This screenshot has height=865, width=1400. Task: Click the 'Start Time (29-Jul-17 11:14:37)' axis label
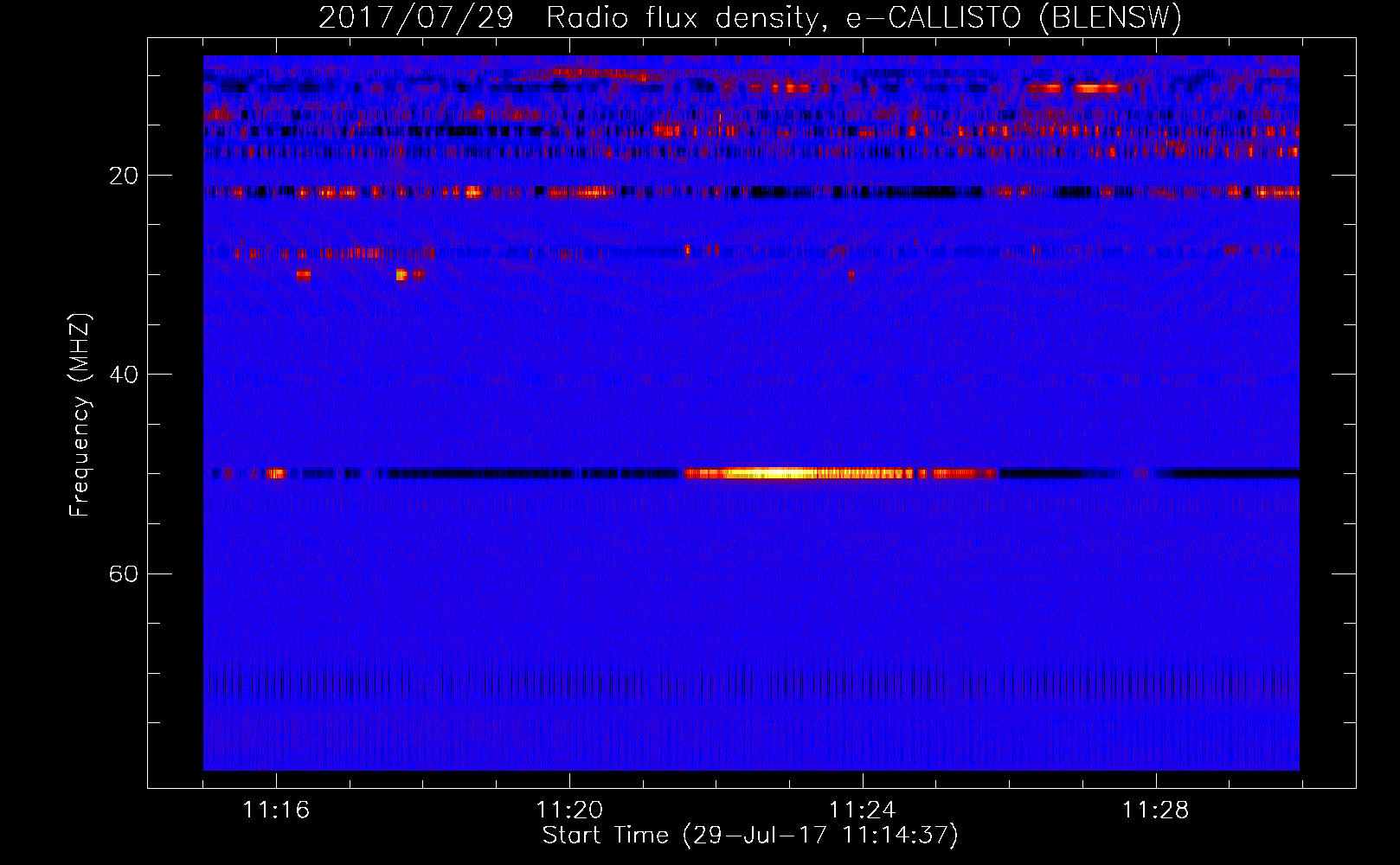[750, 836]
